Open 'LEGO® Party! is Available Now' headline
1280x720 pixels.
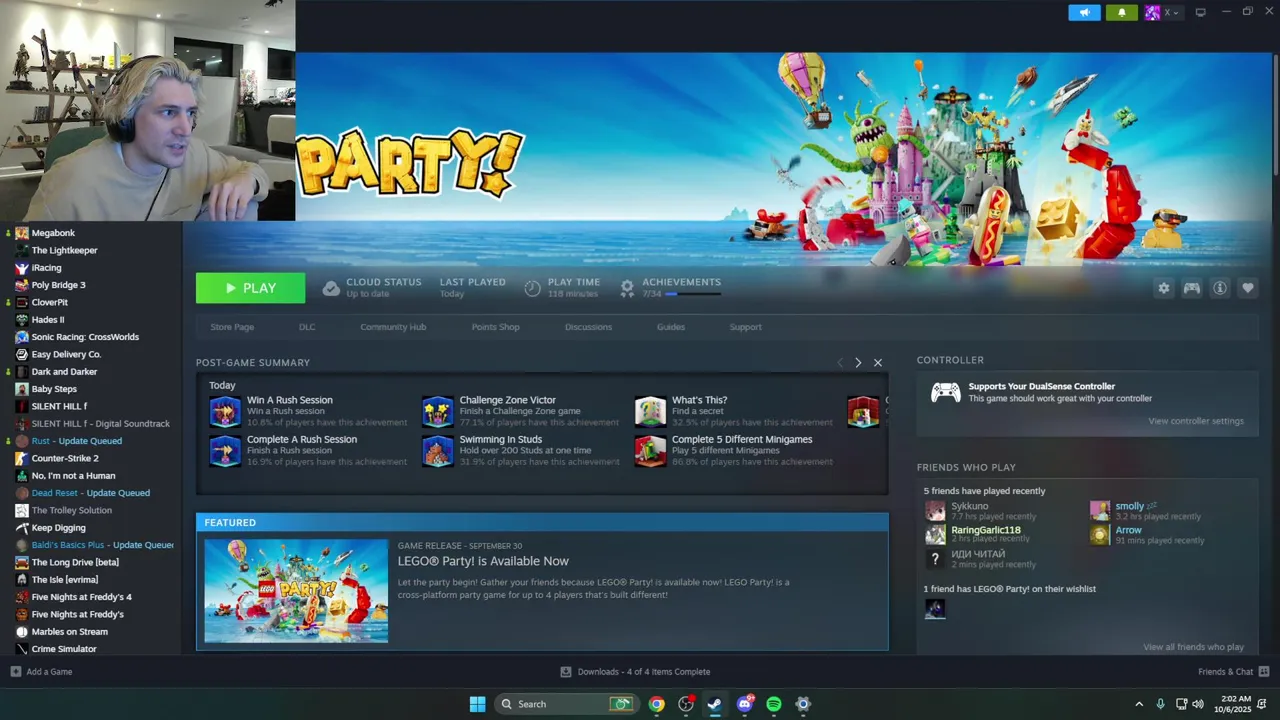click(483, 561)
